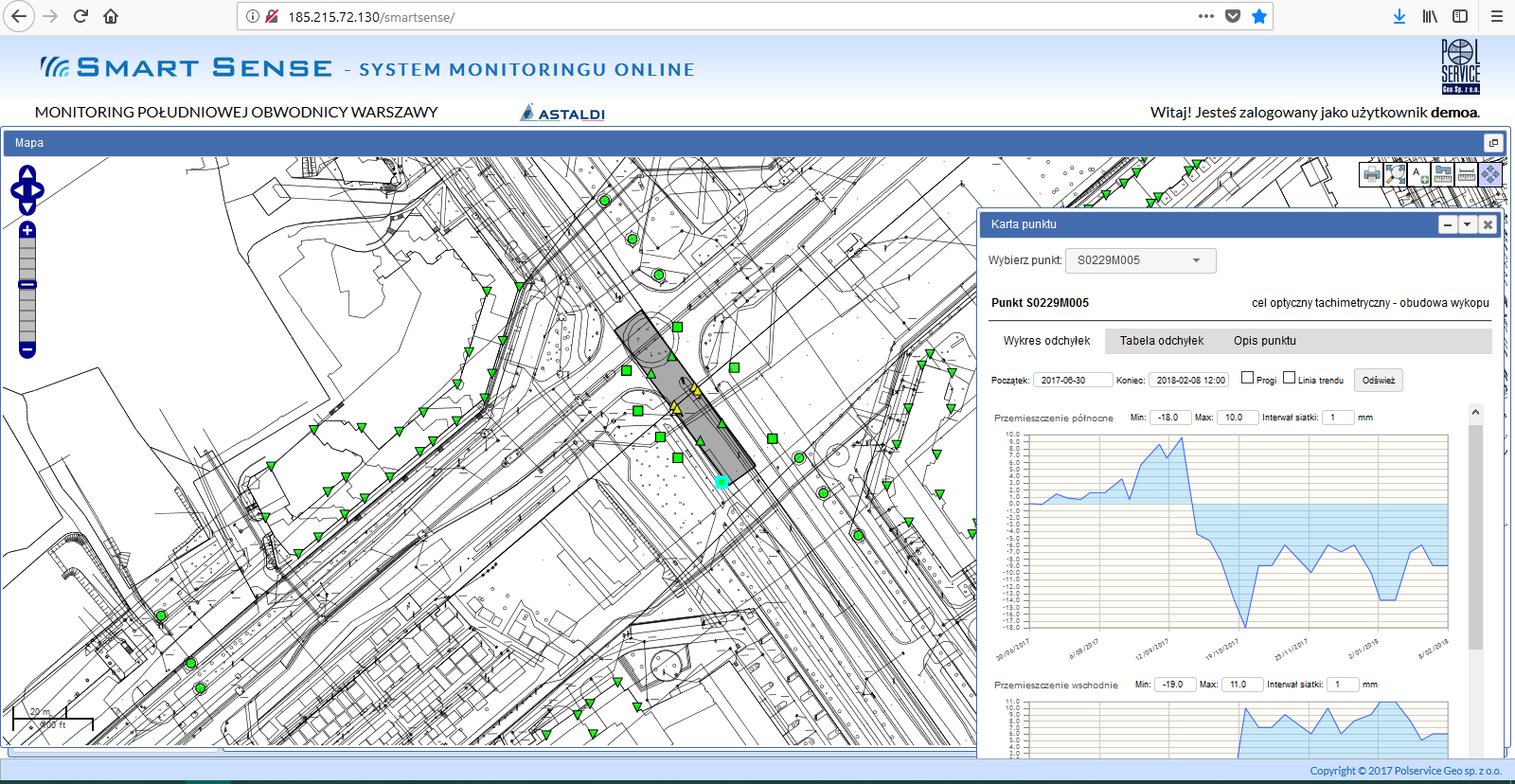Switch to Opis punktu tab

1264,341
